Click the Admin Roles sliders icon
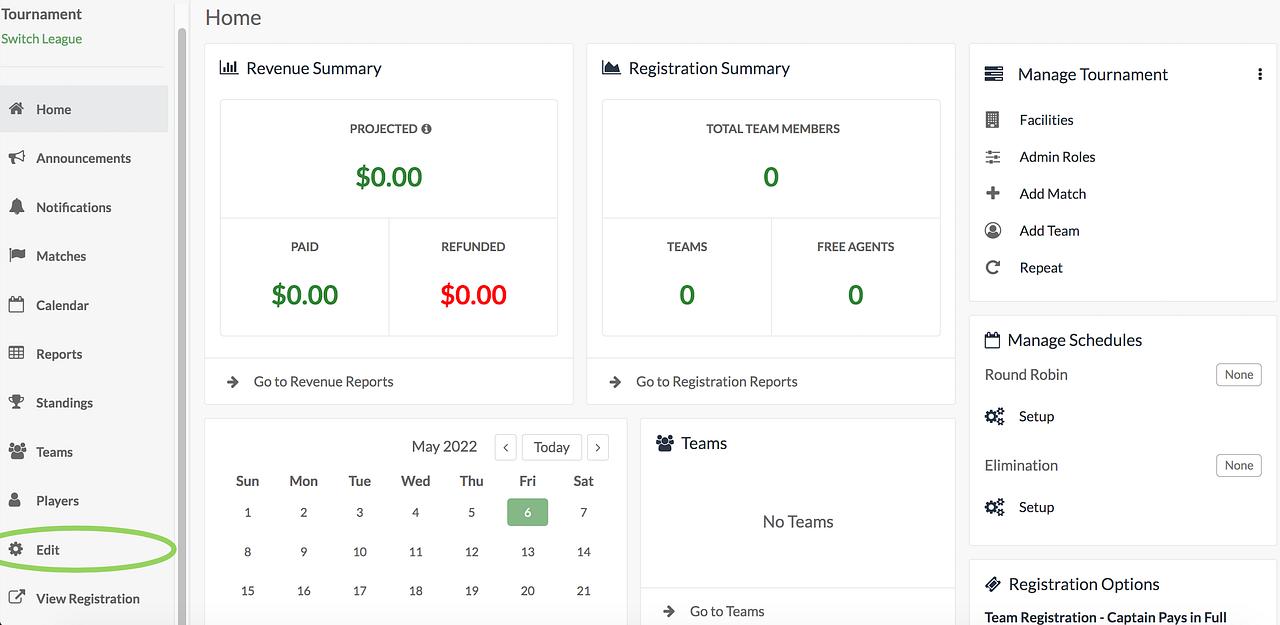This screenshot has width=1280, height=625. point(993,157)
